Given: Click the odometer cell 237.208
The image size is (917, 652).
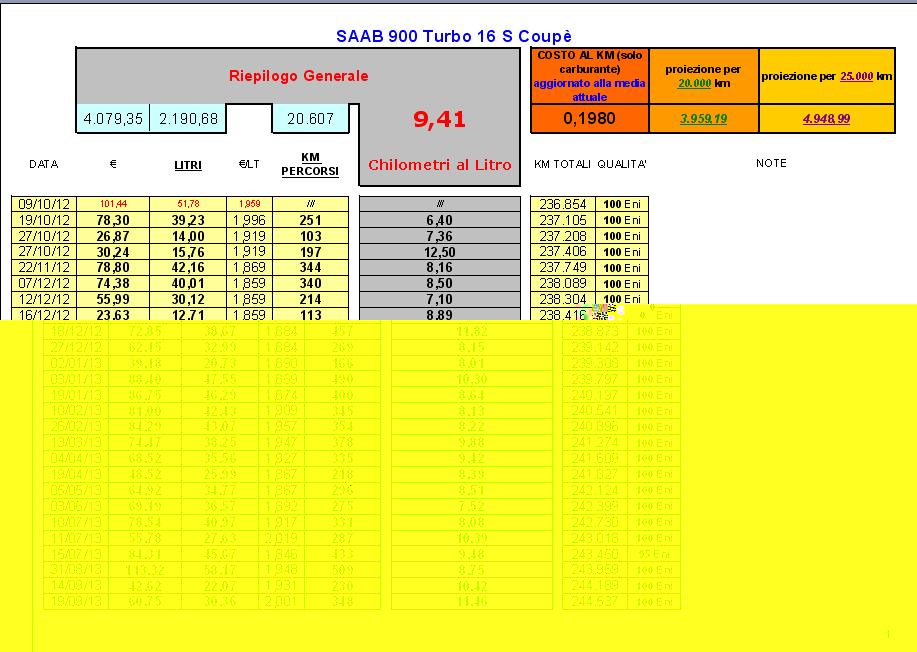Looking at the screenshot, I should [563, 236].
